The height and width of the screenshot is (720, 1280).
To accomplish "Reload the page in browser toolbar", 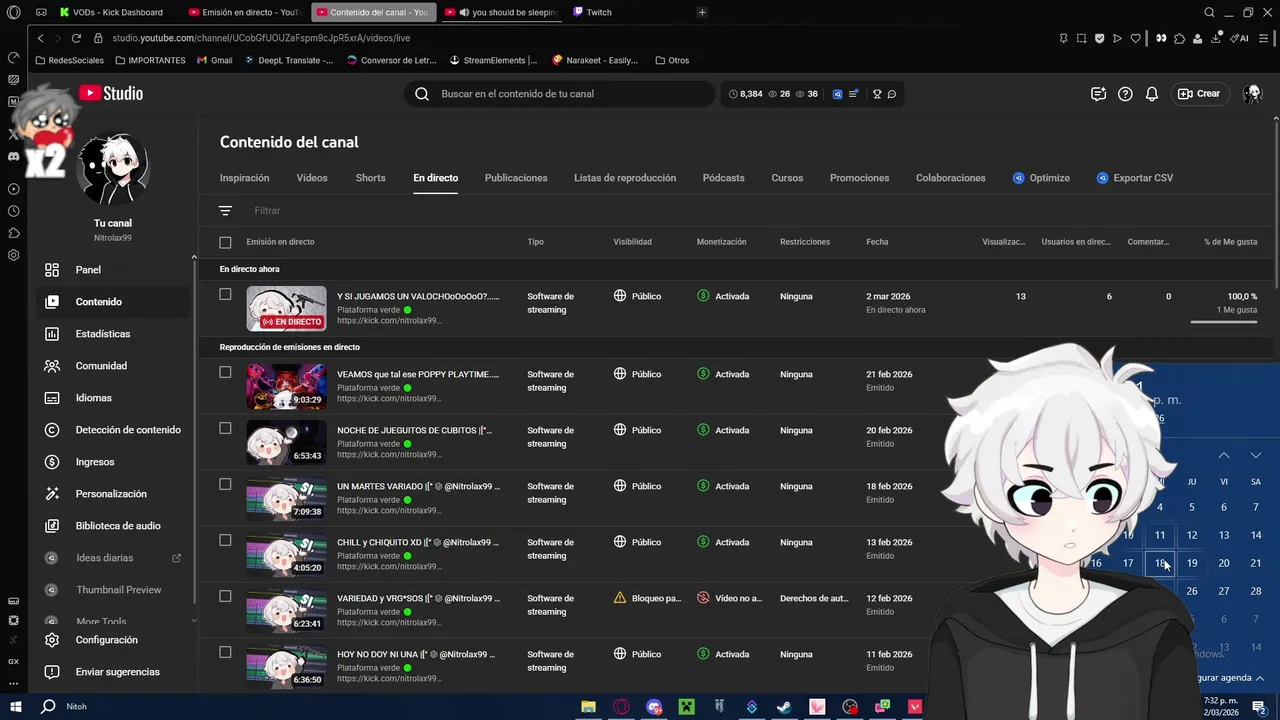I will pos(76,38).
